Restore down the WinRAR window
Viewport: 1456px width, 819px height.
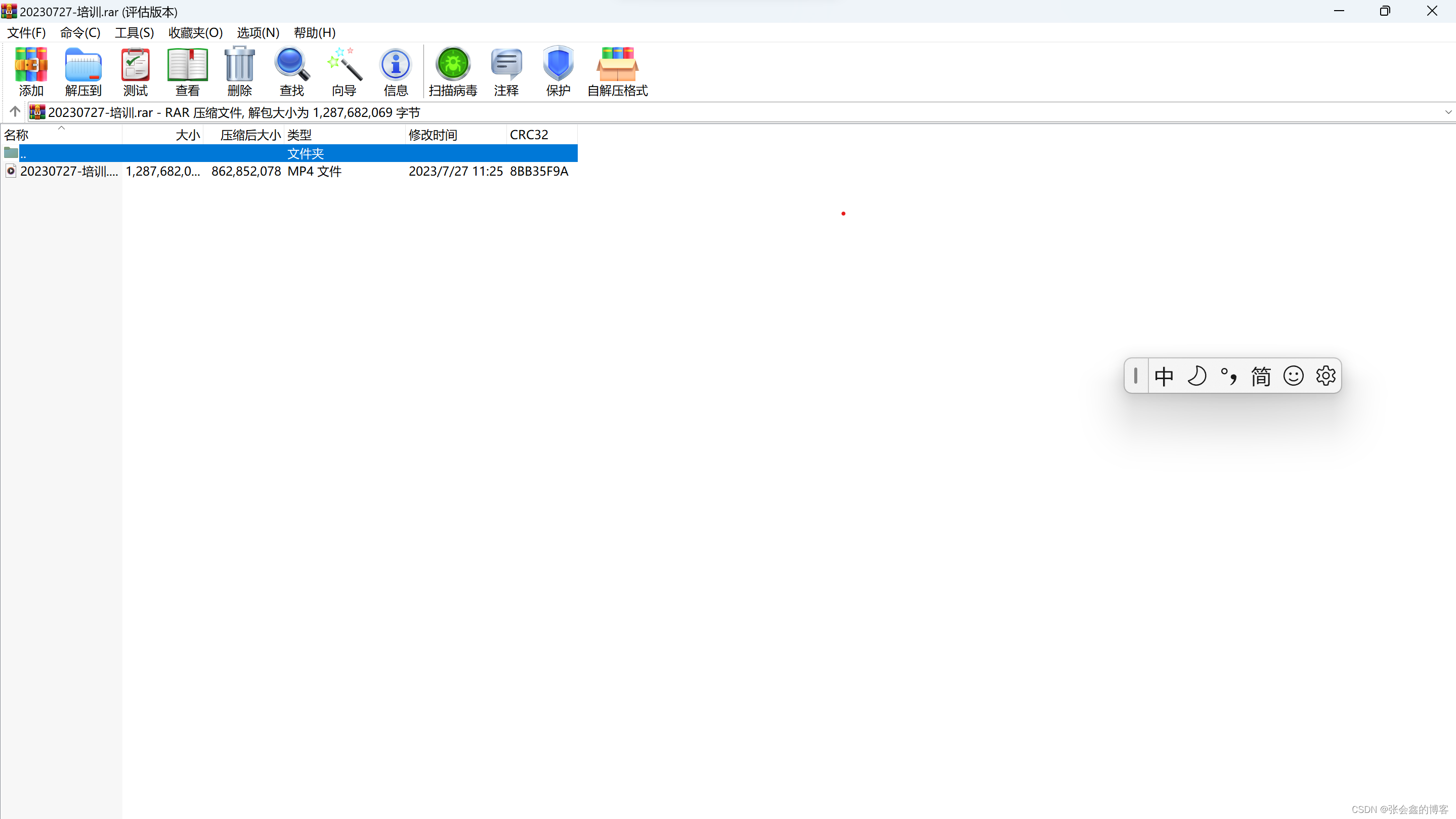(1385, 11)
